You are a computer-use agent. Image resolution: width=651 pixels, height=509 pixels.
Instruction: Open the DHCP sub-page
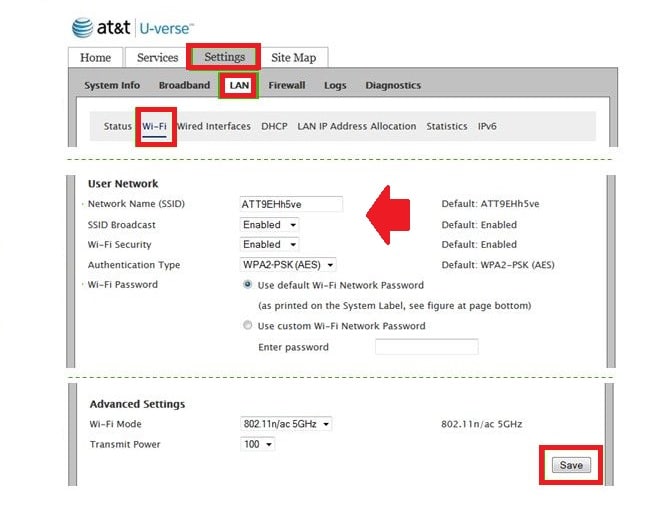[x=274, y=127]
